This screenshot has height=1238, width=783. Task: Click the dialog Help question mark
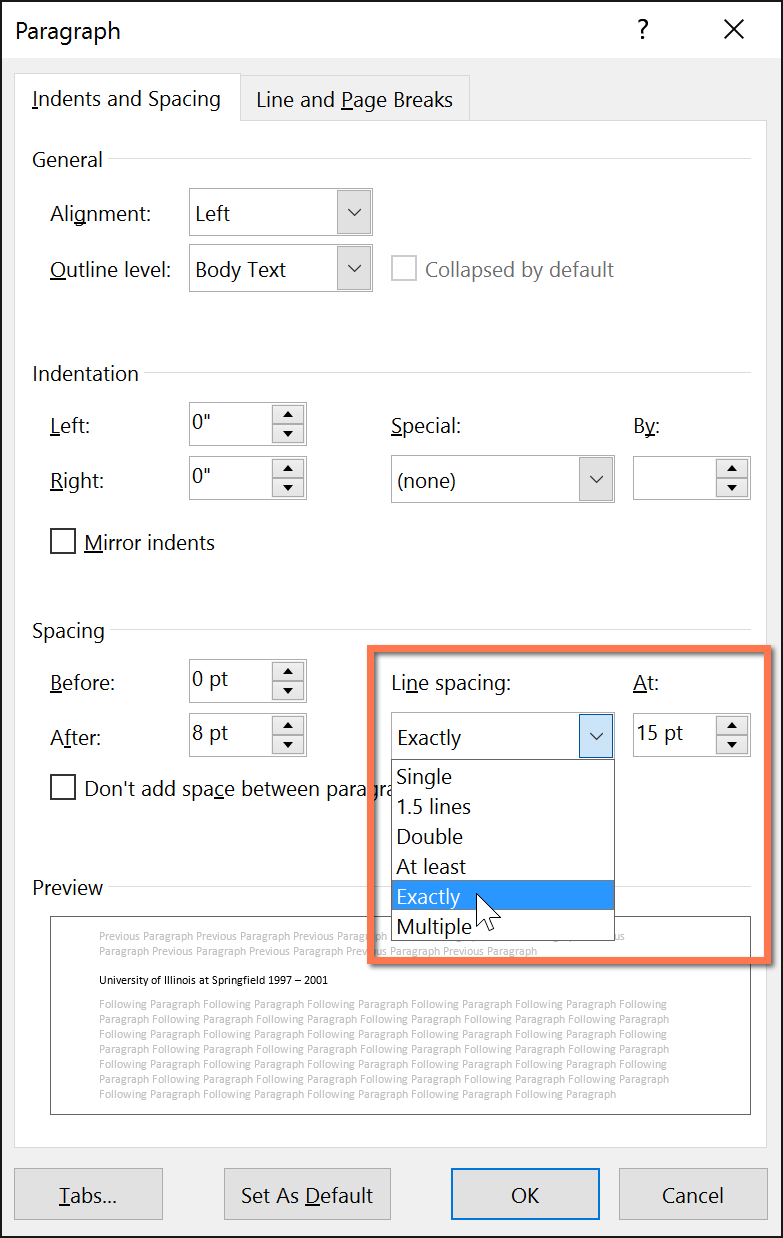(x=642, y=30)
